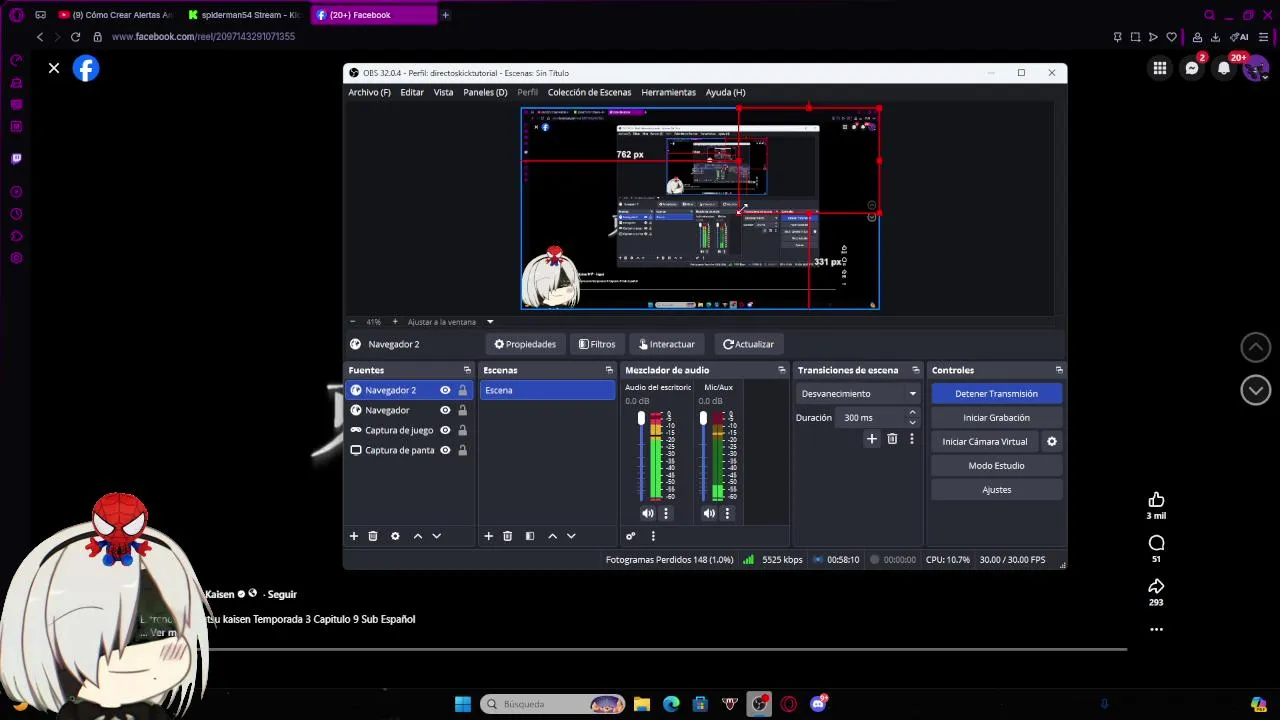This screenshot has height=720, width=1280.
Task: Delete selected source with Fuentes trash icon
Action: (x=373, y=536)
